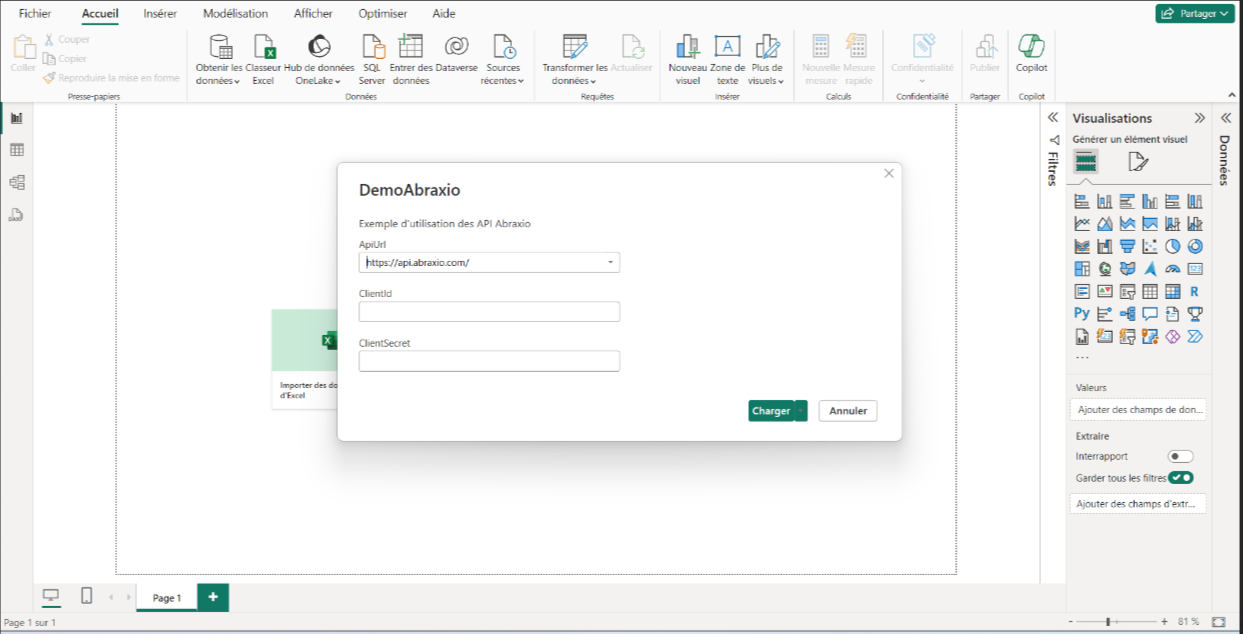Go to the Afficher ribbon tab

click(x=313, y=14)
